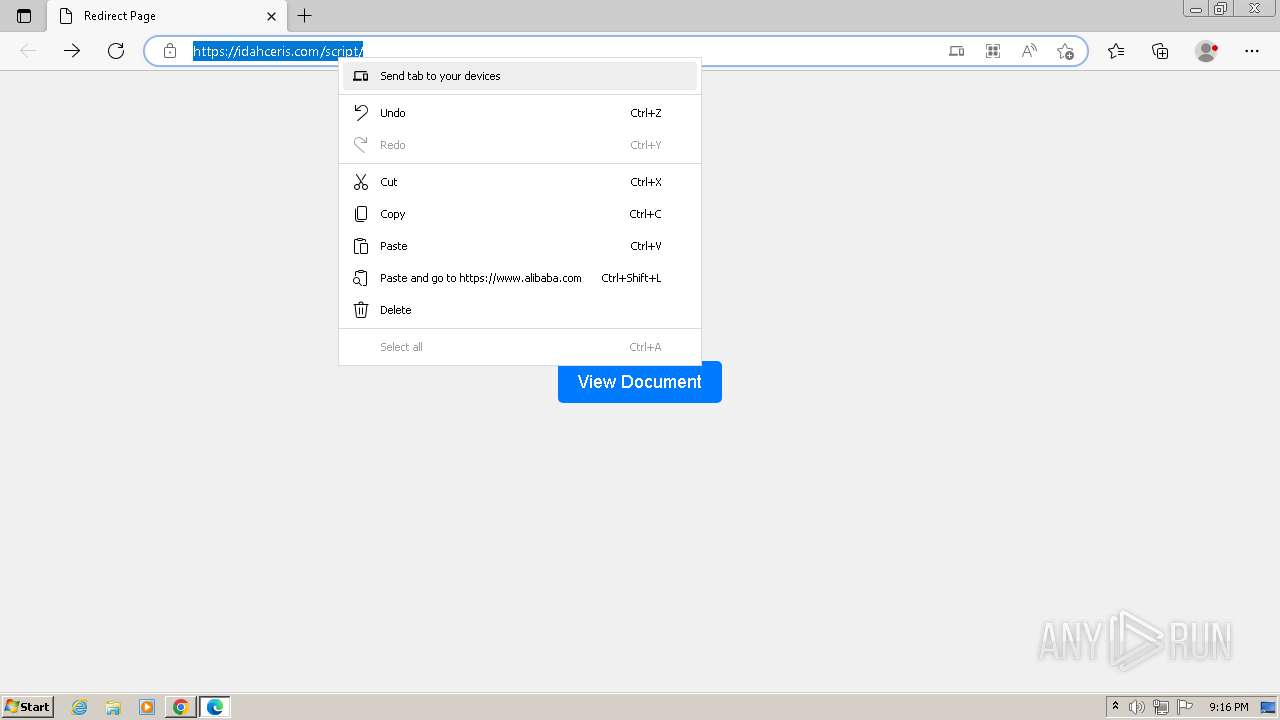Select Delete in context menu

[520, 310]
